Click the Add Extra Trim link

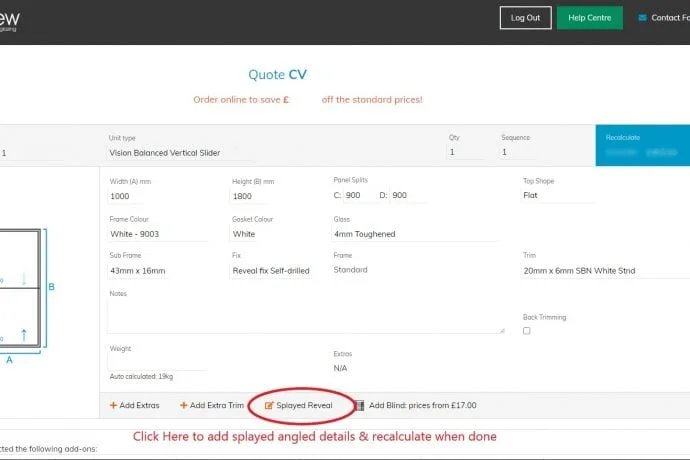tap(212, 405)
